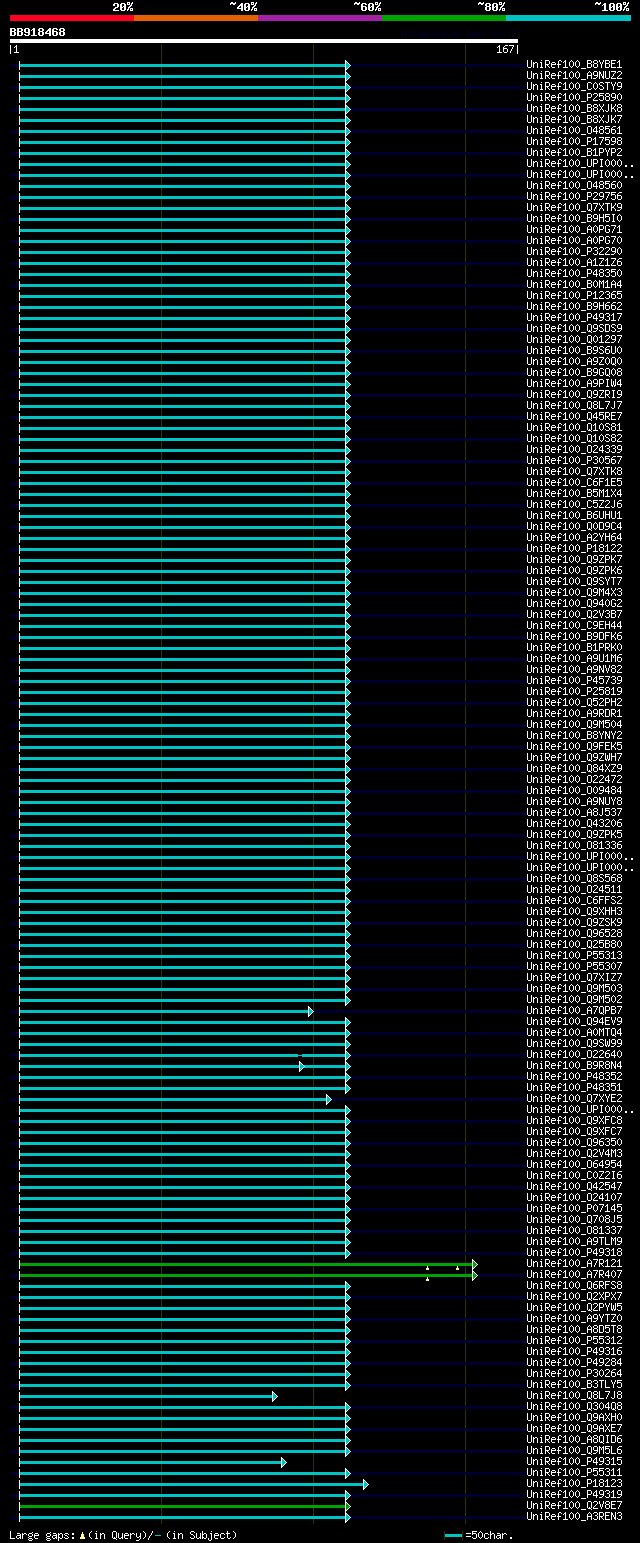Select hit label UniRef100_Q7XTK9

point(574,208)
